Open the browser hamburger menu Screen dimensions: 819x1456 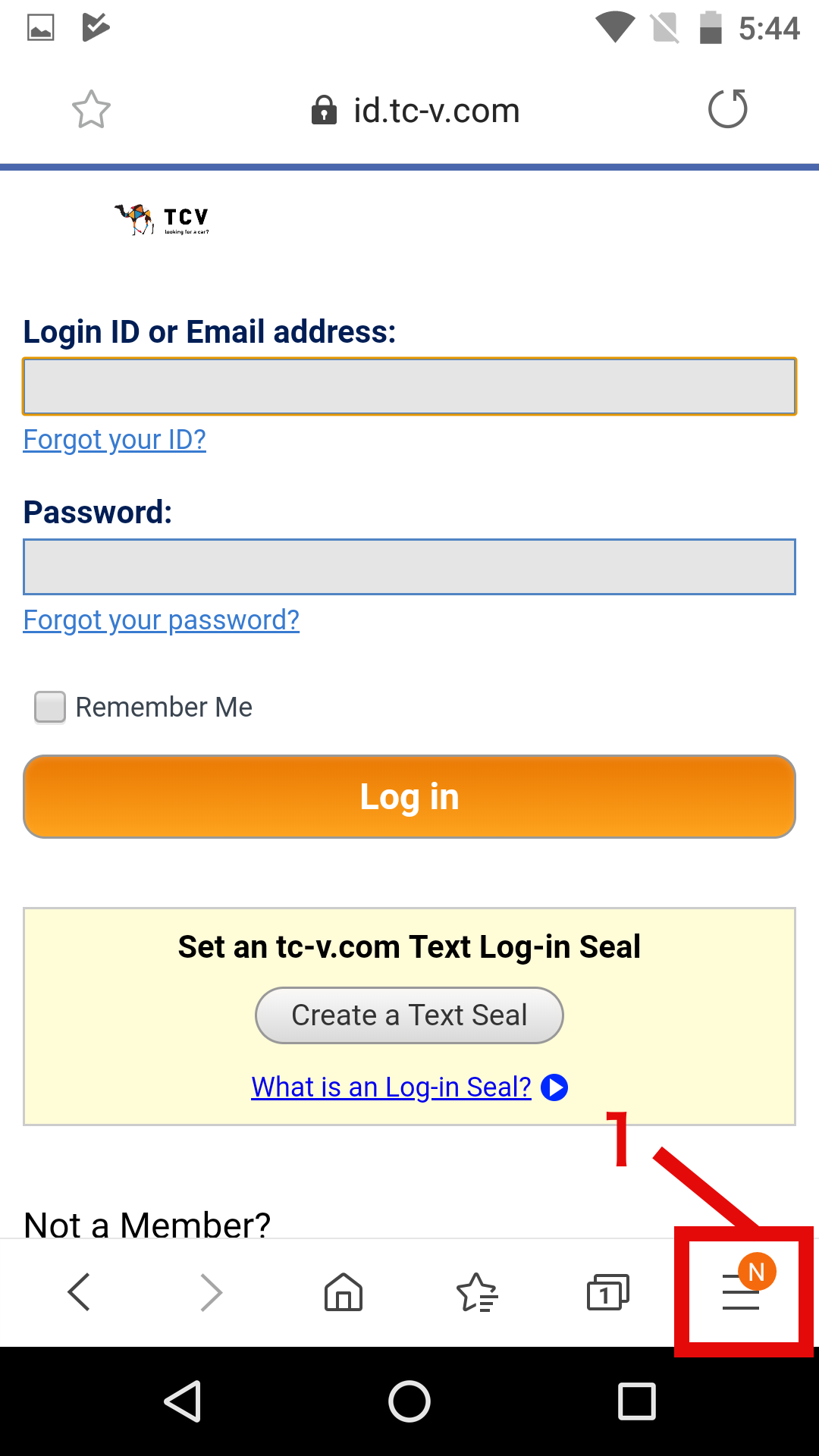click(741, 1291)
